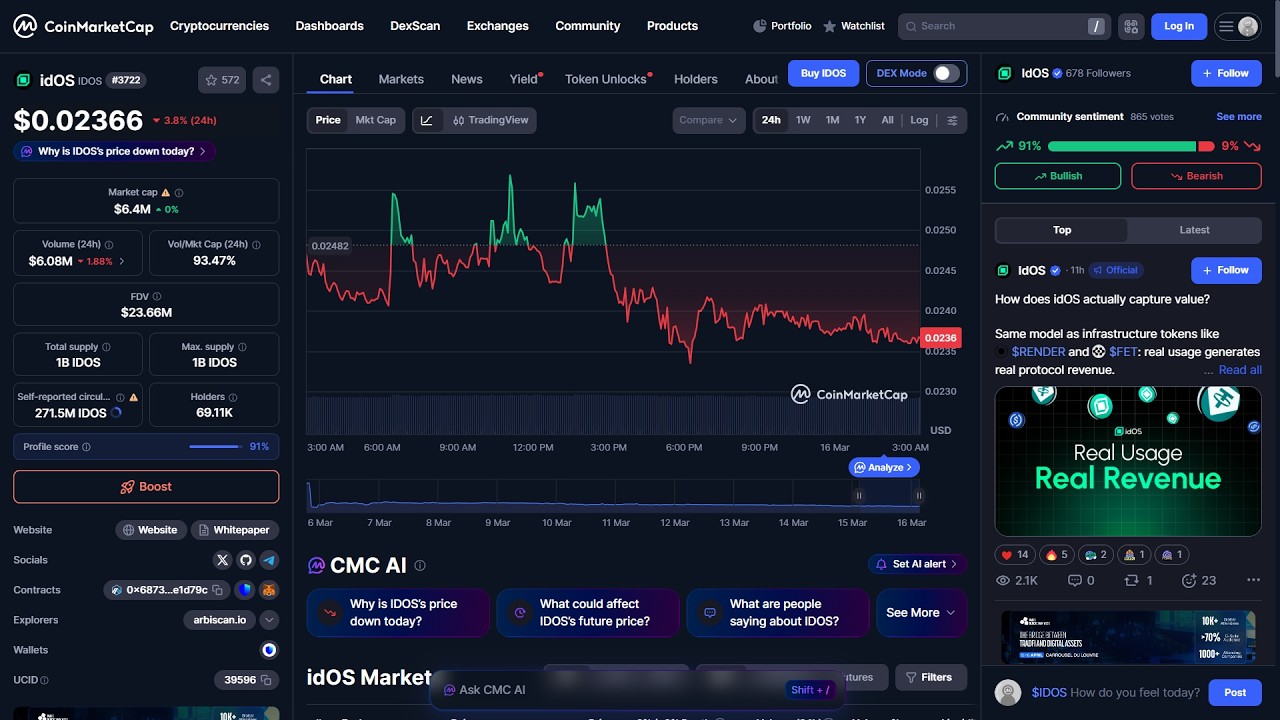
Task: Expand the See More AI prompts
Action: (921, 613)
